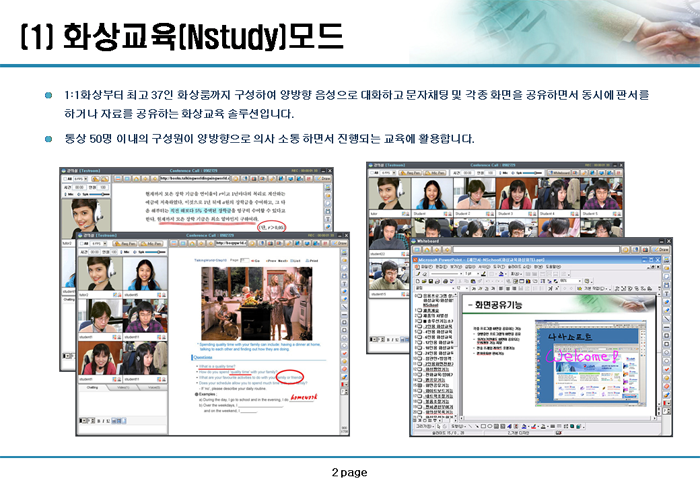This screenshot has width=700, height=485.
Task: Select the Rectangle shape in PowerPoint drawing toolbar
Action: click(483, 426)
